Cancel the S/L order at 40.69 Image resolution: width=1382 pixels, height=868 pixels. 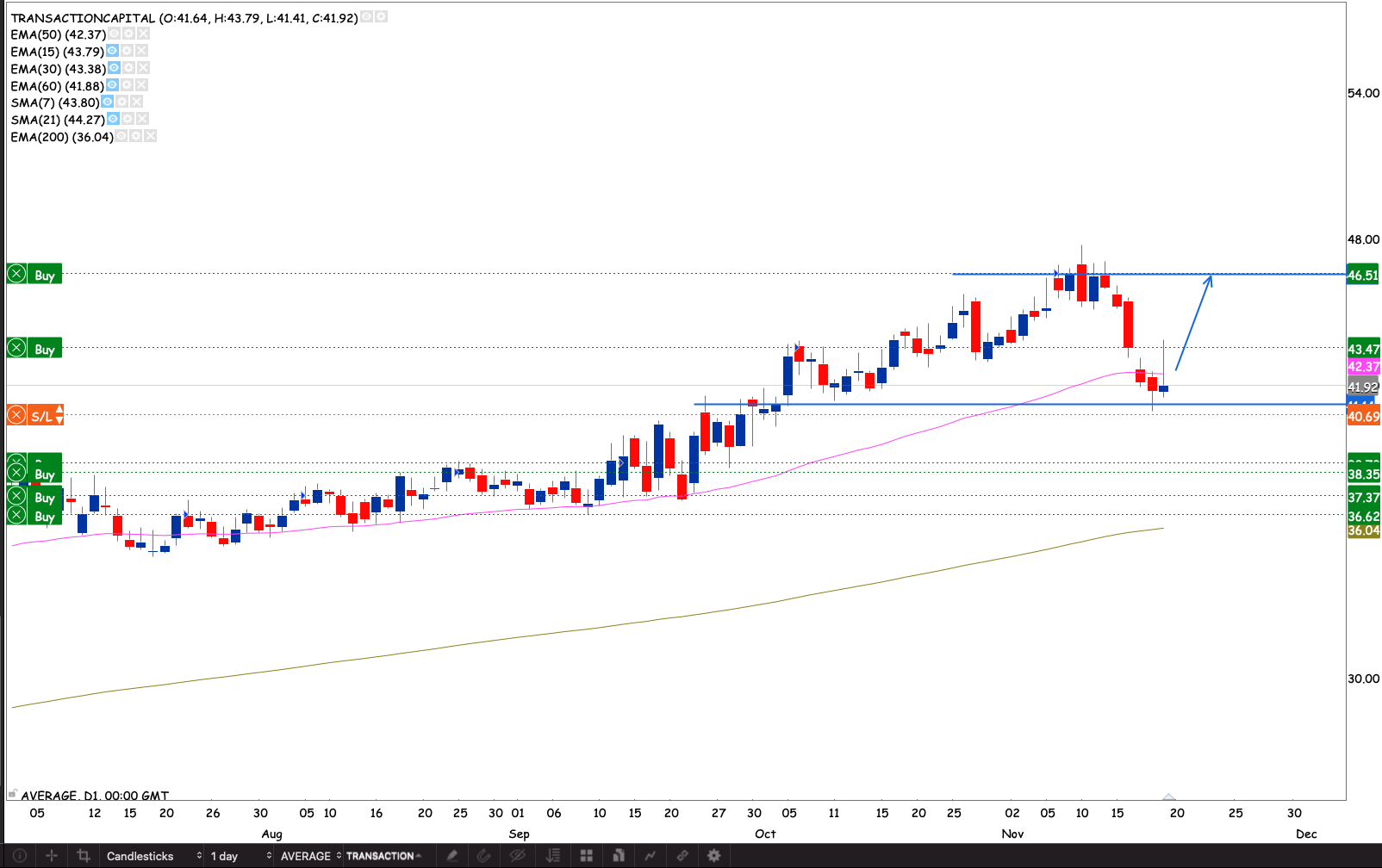click(16, 415)
